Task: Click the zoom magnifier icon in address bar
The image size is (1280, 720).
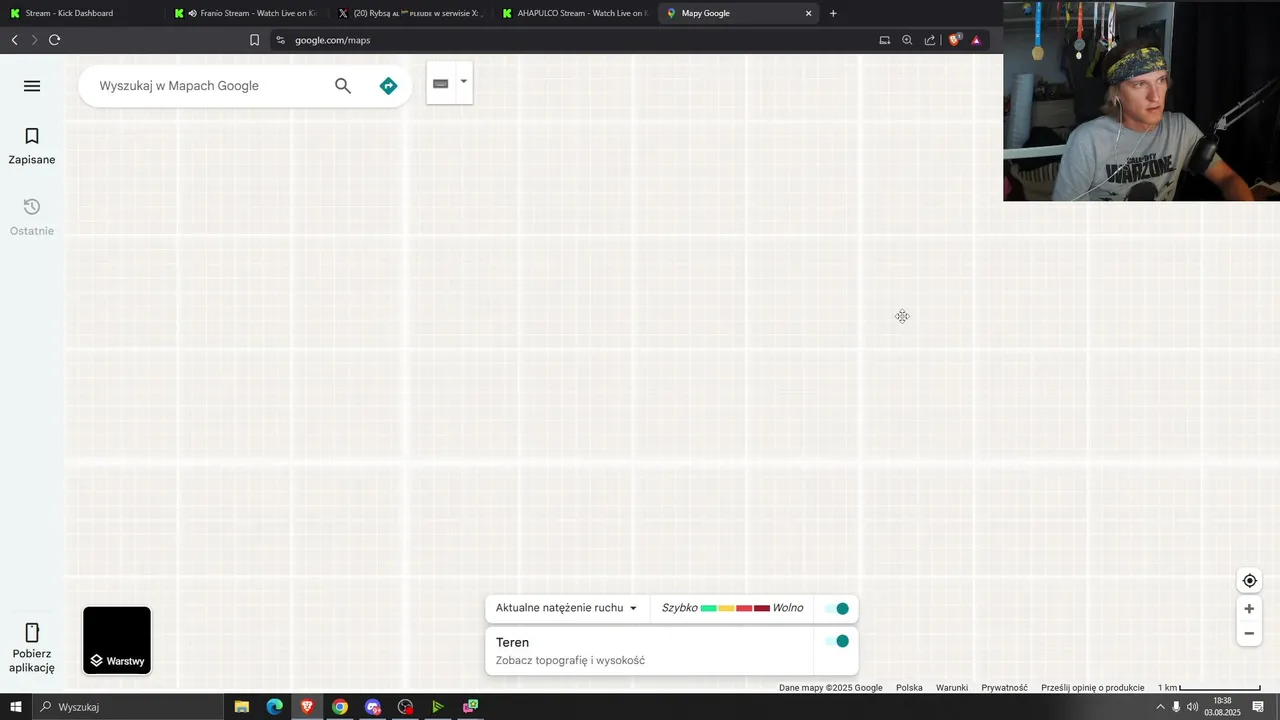Action: [907, 40]
